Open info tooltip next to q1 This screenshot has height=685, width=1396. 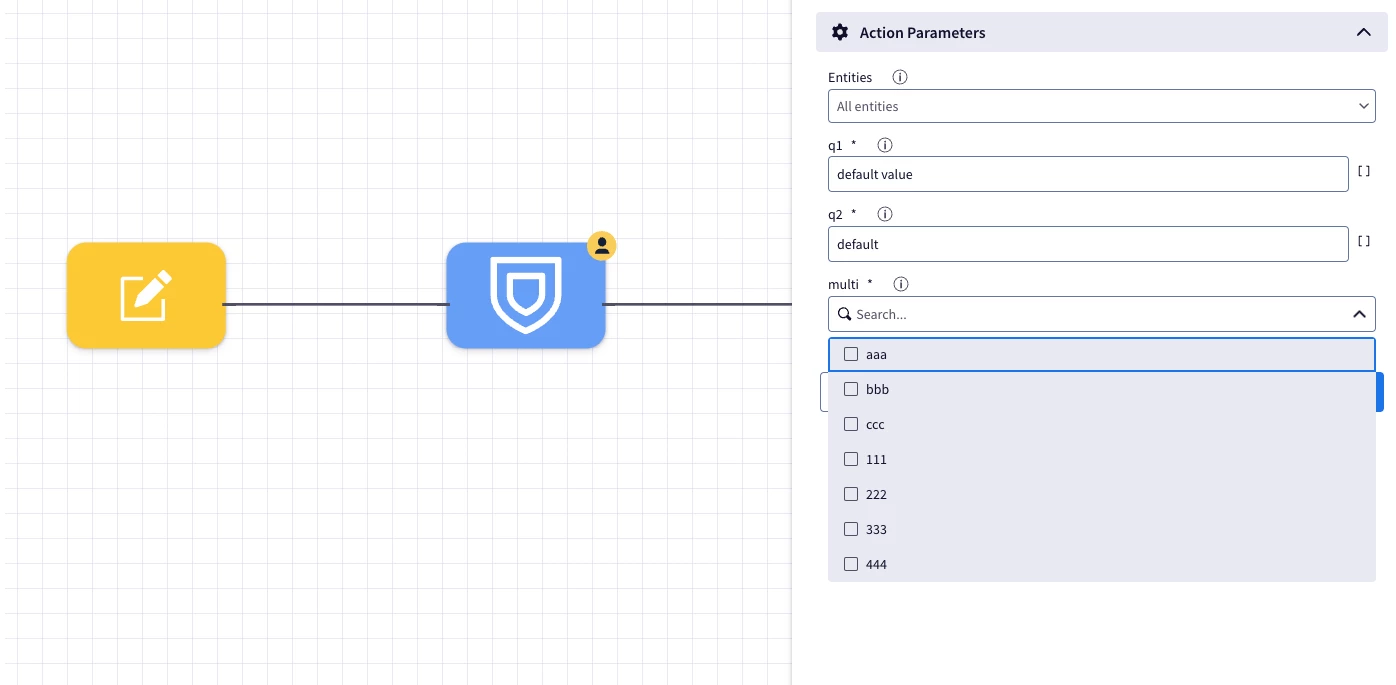(884, 145)
